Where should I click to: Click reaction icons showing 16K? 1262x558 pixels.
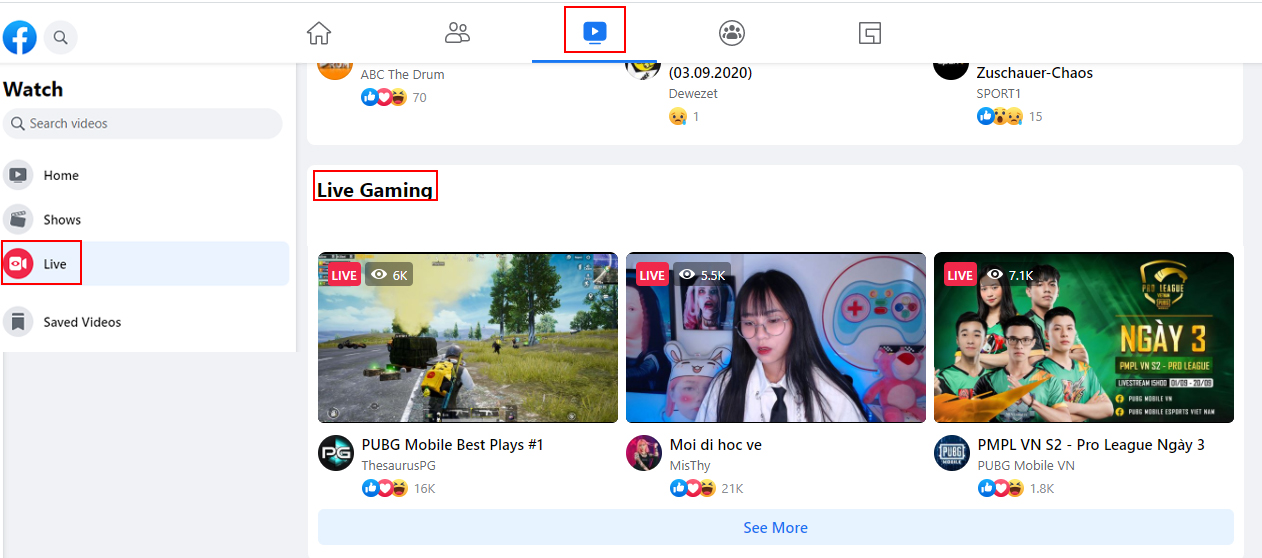pos(385,488)
